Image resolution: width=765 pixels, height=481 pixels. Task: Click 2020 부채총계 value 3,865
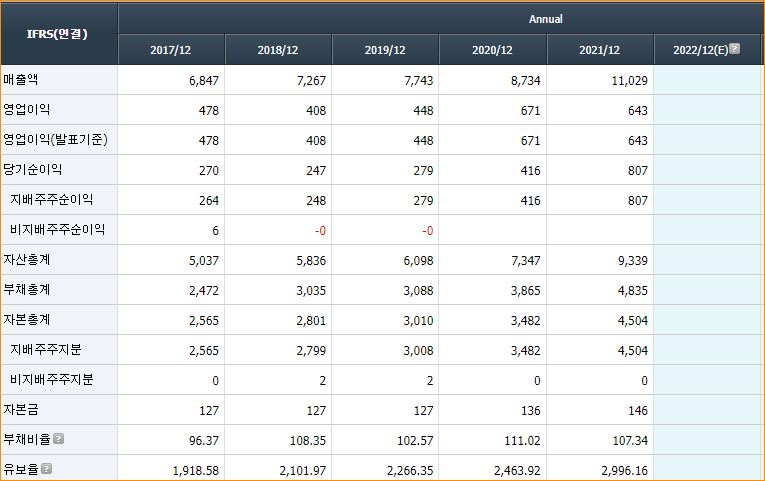tap(526, 291)
